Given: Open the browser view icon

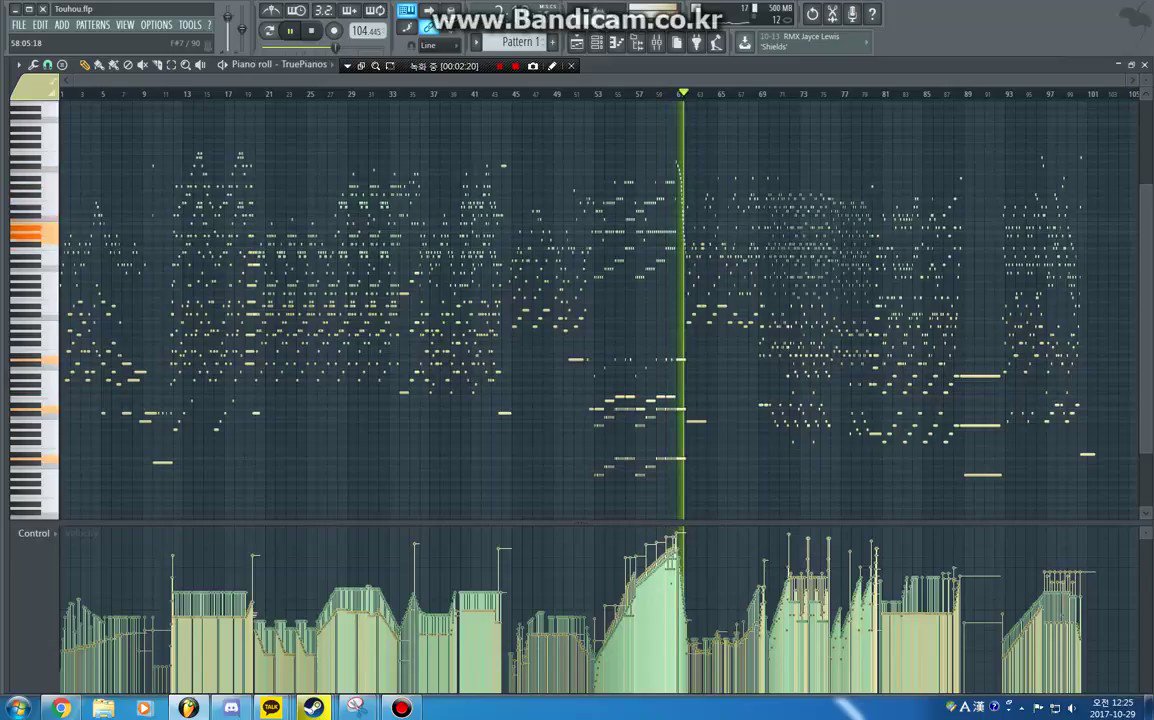Looking at the screenshot, I should click(637, 43).
